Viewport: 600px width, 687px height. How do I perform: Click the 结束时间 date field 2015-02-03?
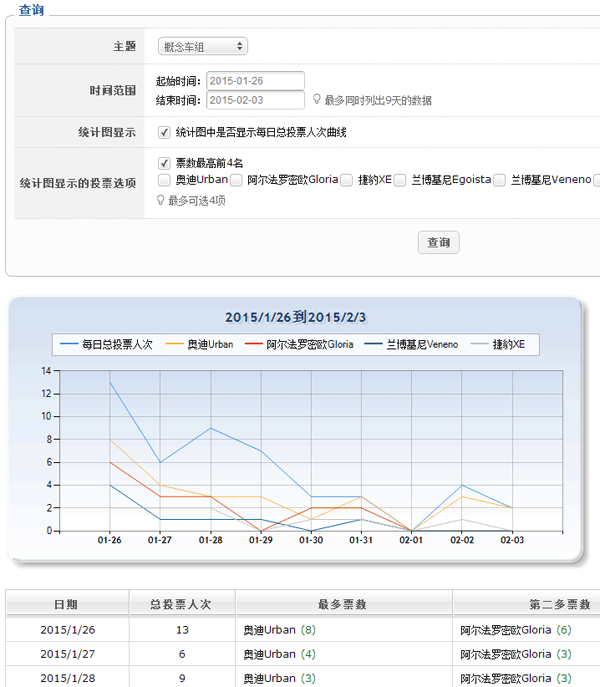click(x=255, y=100)
